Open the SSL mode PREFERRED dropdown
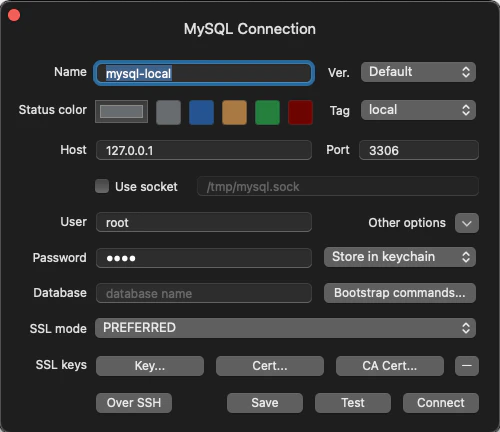 [x=285, y=328]
